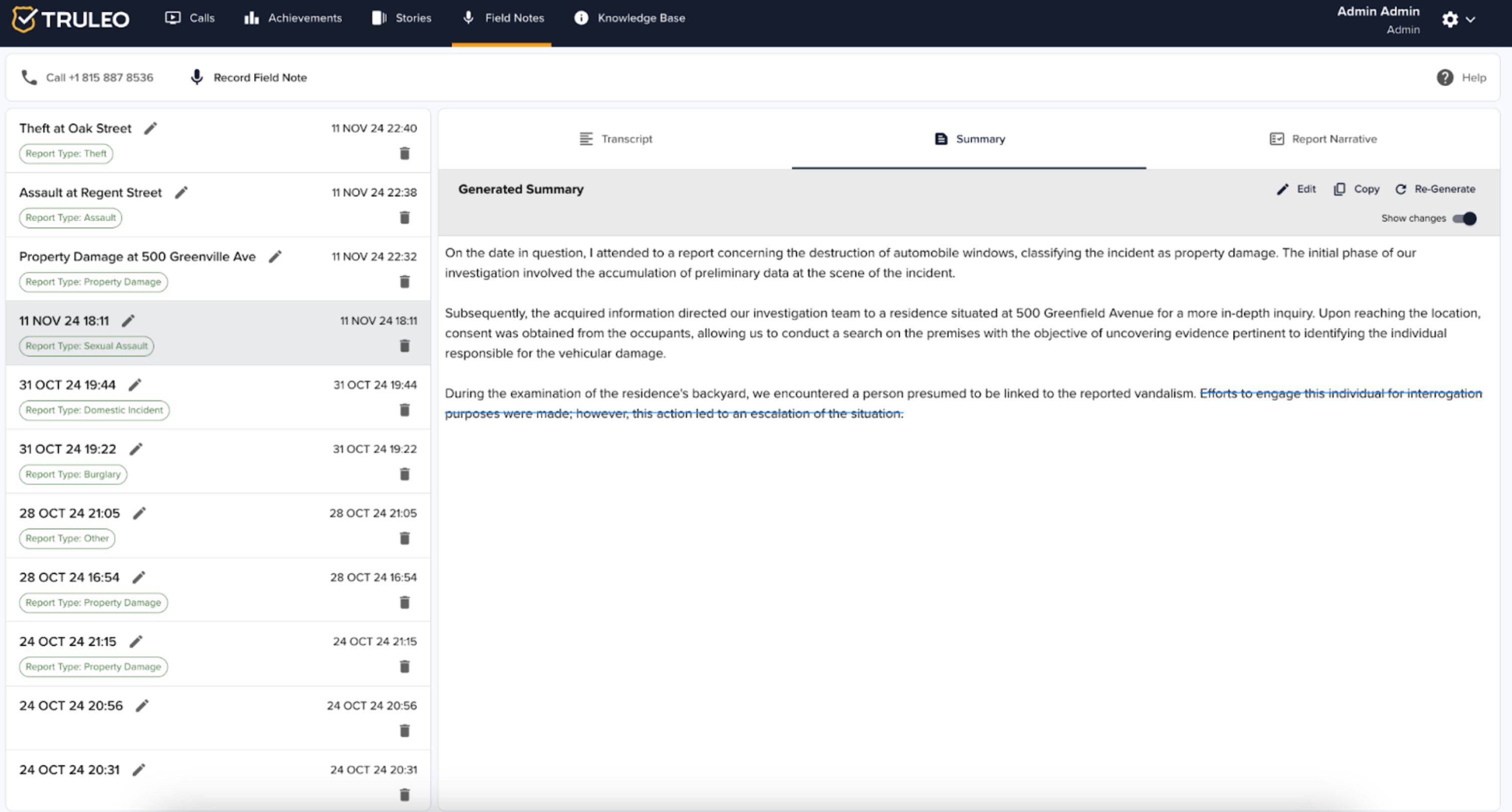Image resolution: width=1512 pixels, height=812 pixels.
Task: Click the Admin Admin user name
Action: pyautogui.click(x=1378, y=11)
